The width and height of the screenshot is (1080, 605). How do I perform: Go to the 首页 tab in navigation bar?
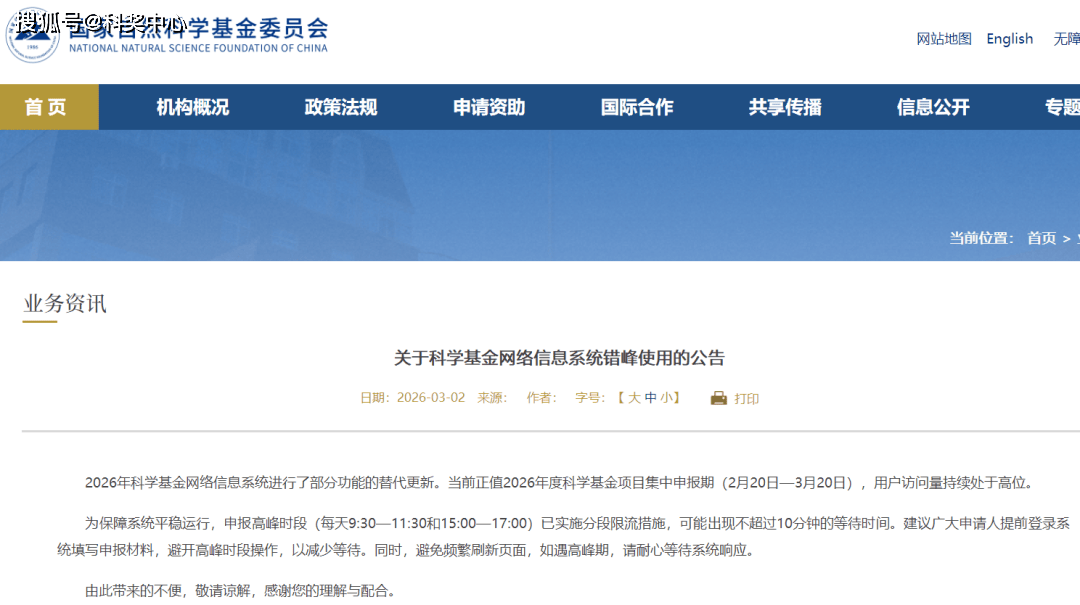pyautogui.click(x=47, y=107)
